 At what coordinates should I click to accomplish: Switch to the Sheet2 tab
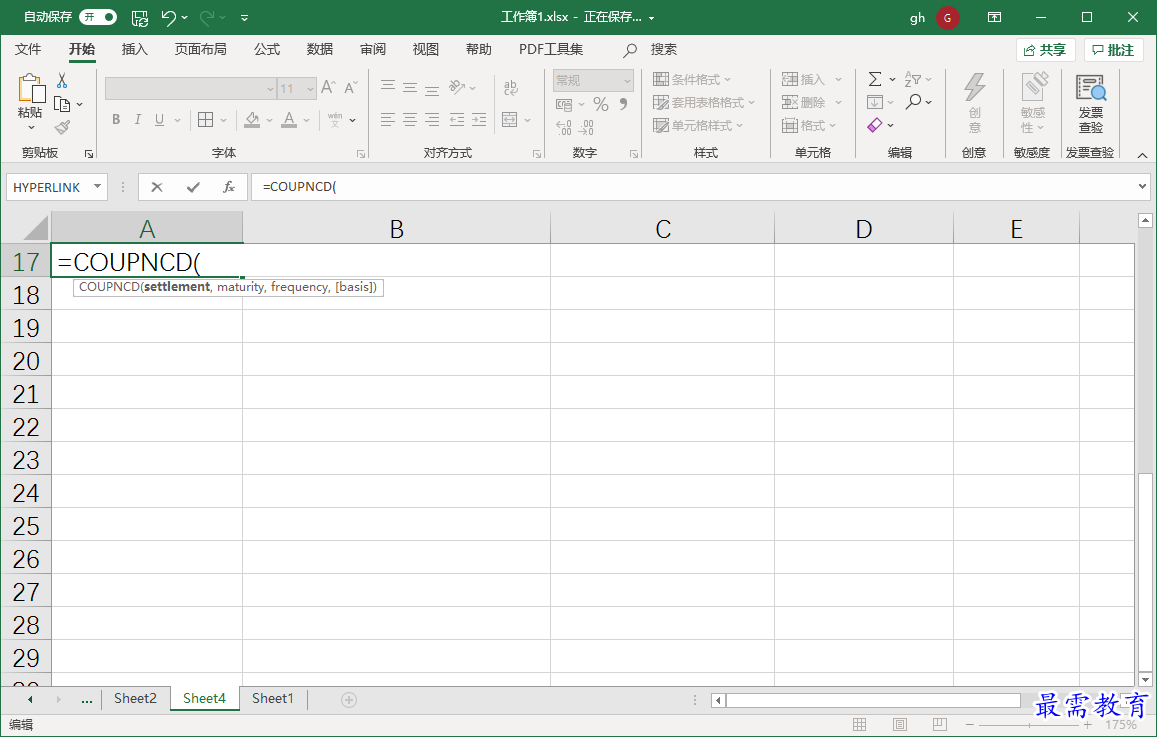(x=135, y=699)
